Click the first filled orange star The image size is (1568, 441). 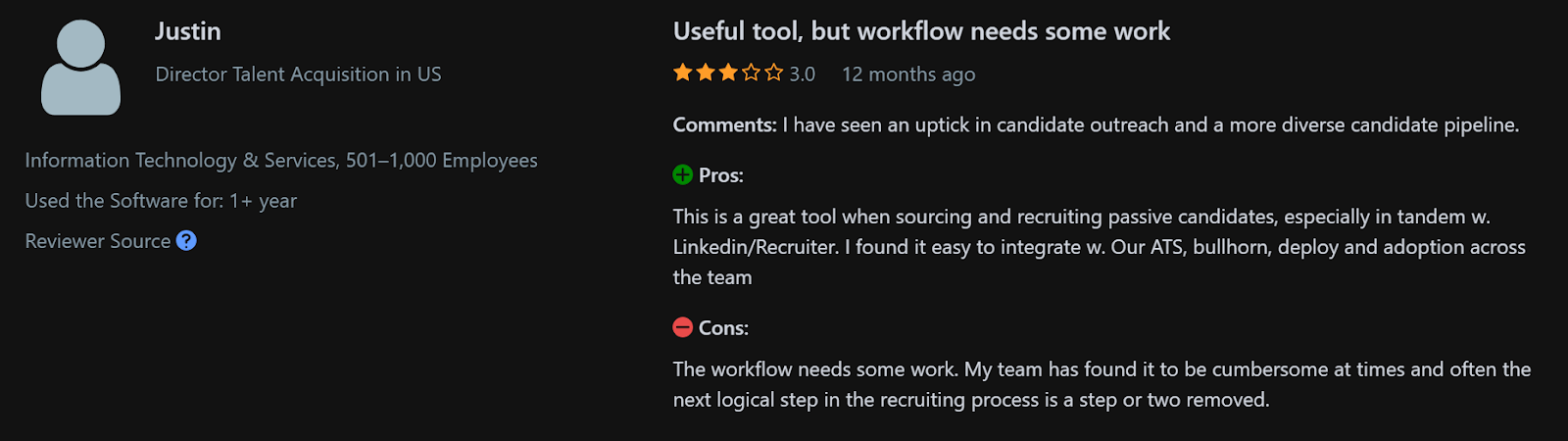pos(683,73)
